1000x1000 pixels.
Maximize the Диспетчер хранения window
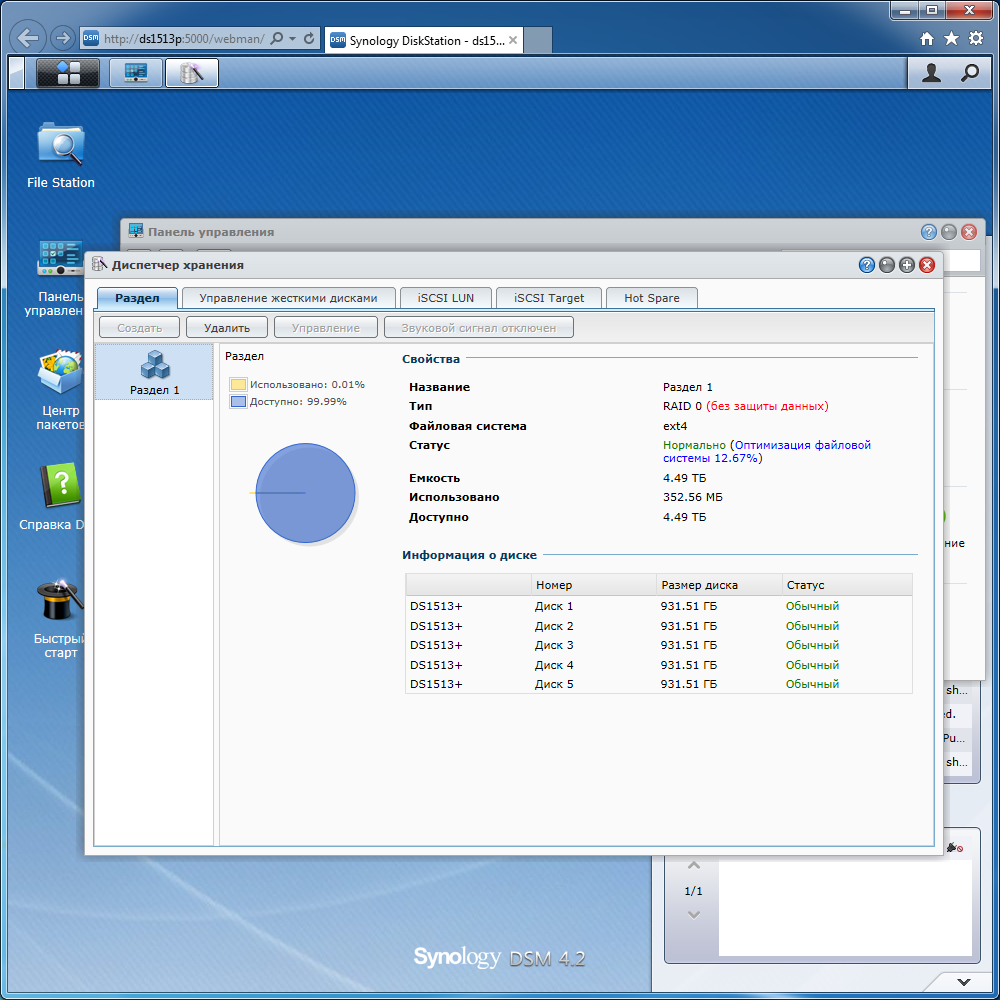coord(907,265)
